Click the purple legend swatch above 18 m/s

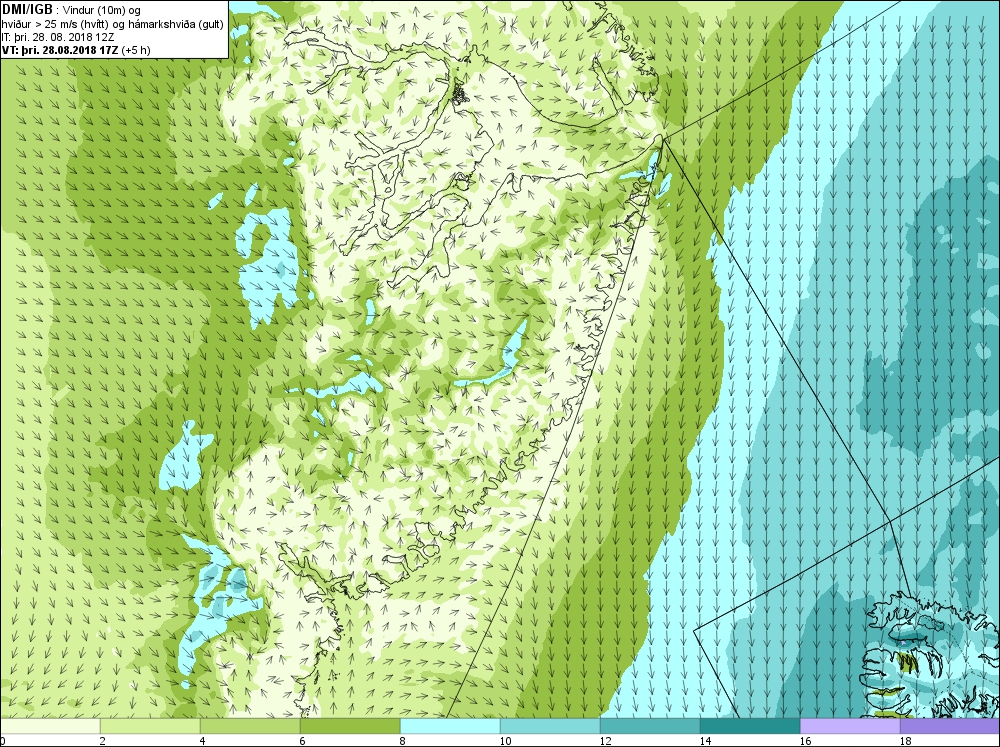[950, 726]
